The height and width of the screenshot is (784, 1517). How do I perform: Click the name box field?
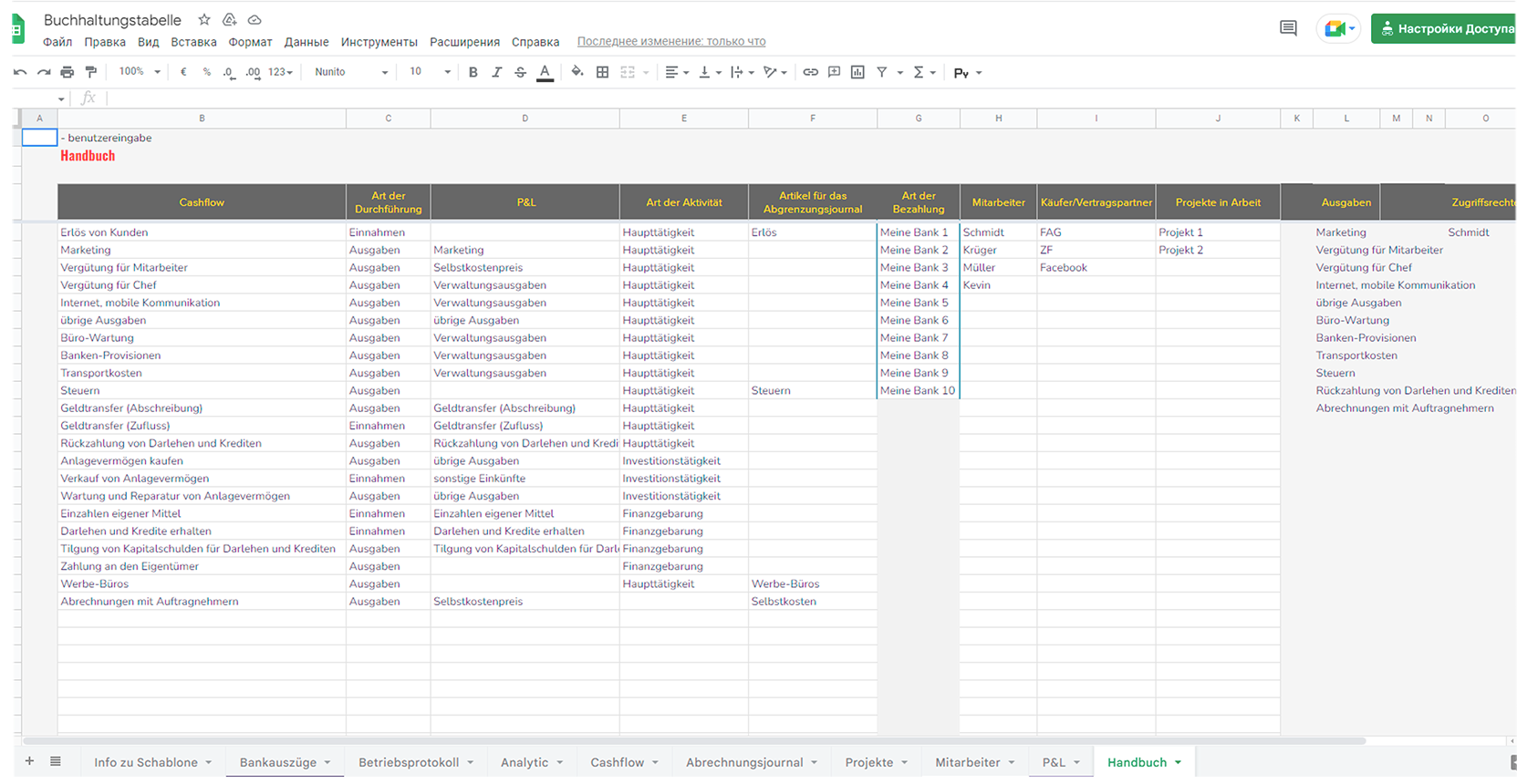[39, 98]
